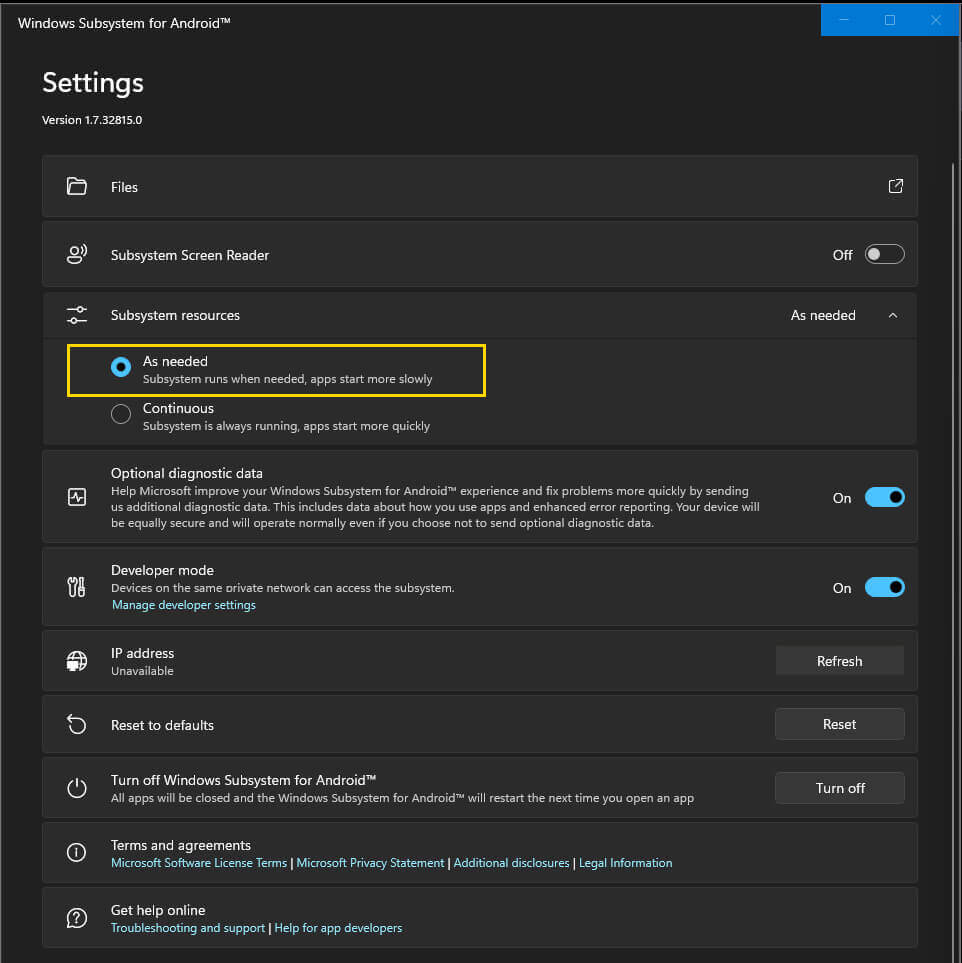Click the Subsystem resources sliders icon
This screenshot has height=963, width=962.
77,315
